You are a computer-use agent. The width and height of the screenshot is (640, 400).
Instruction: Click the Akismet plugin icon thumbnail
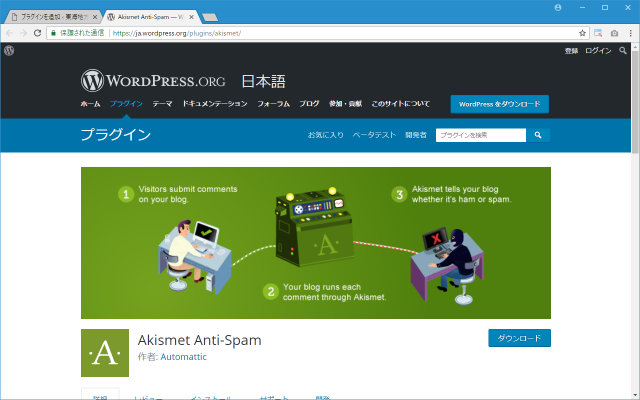105,353
